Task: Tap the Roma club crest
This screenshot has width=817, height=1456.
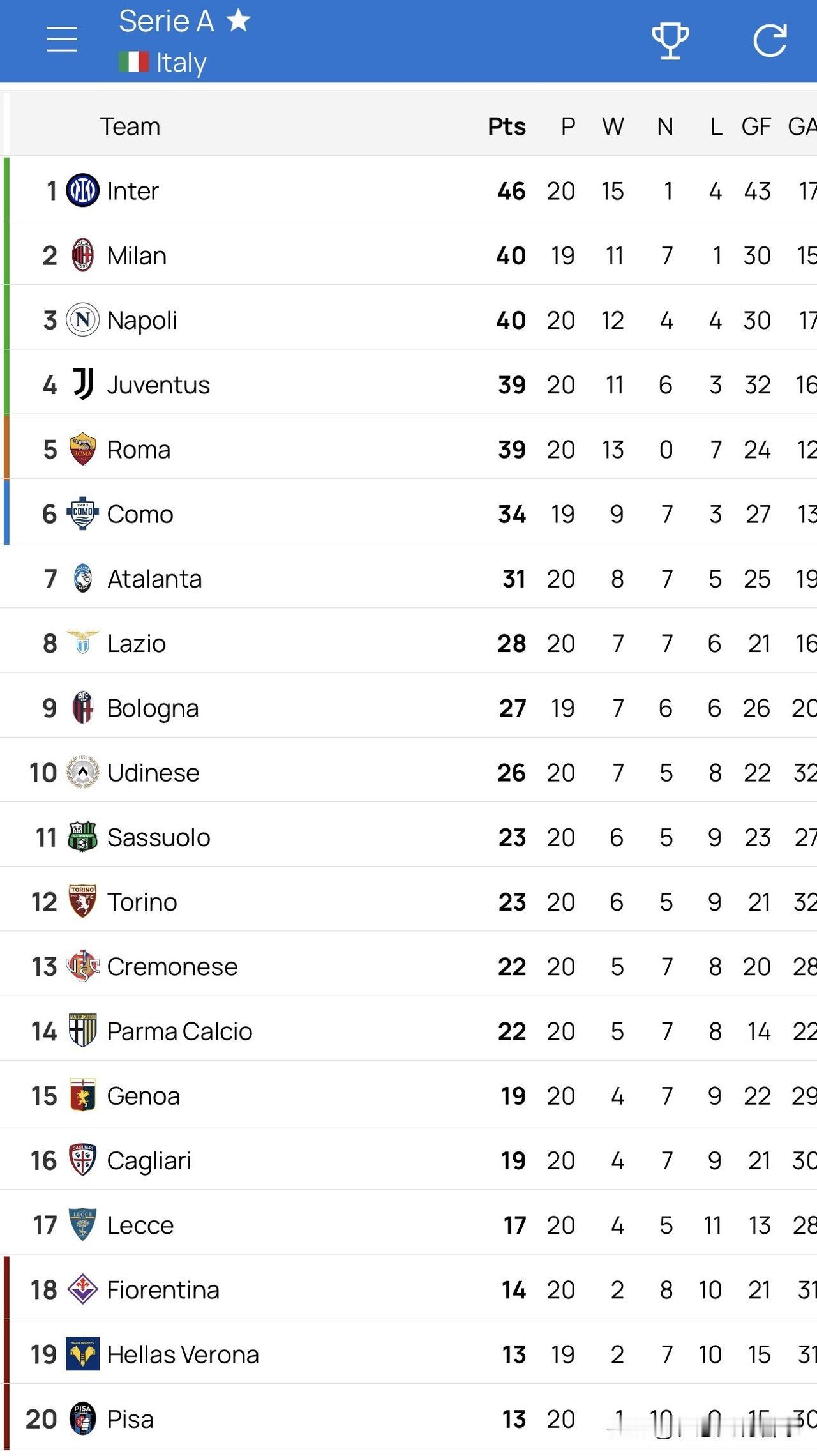Action: pos(82,449)
